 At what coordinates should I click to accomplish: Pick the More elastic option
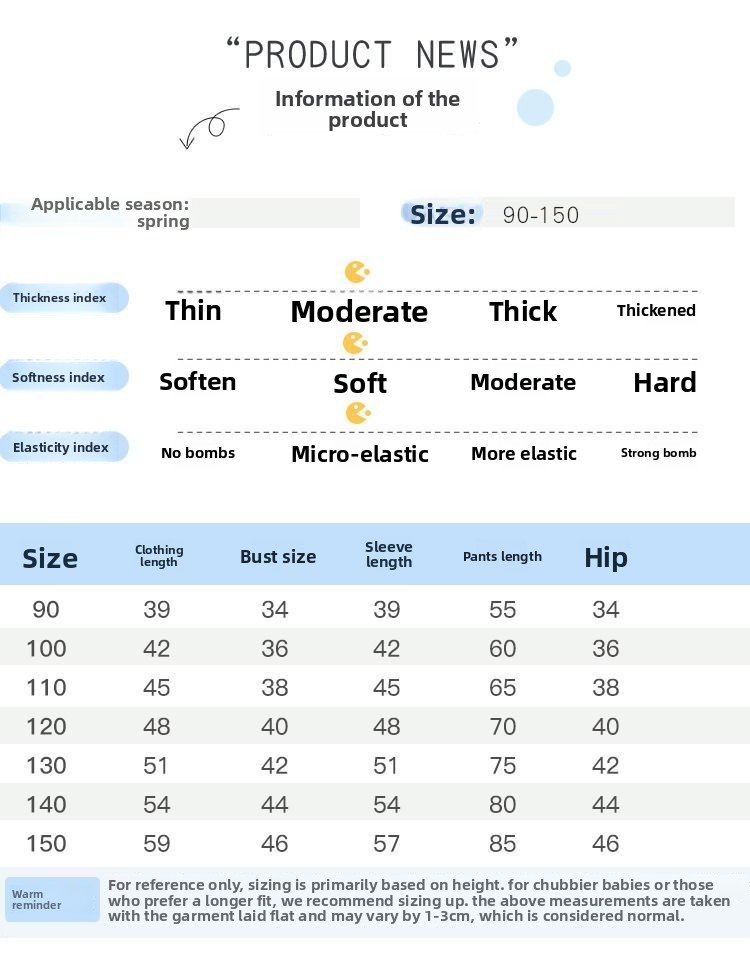click(x=524, y=453)
